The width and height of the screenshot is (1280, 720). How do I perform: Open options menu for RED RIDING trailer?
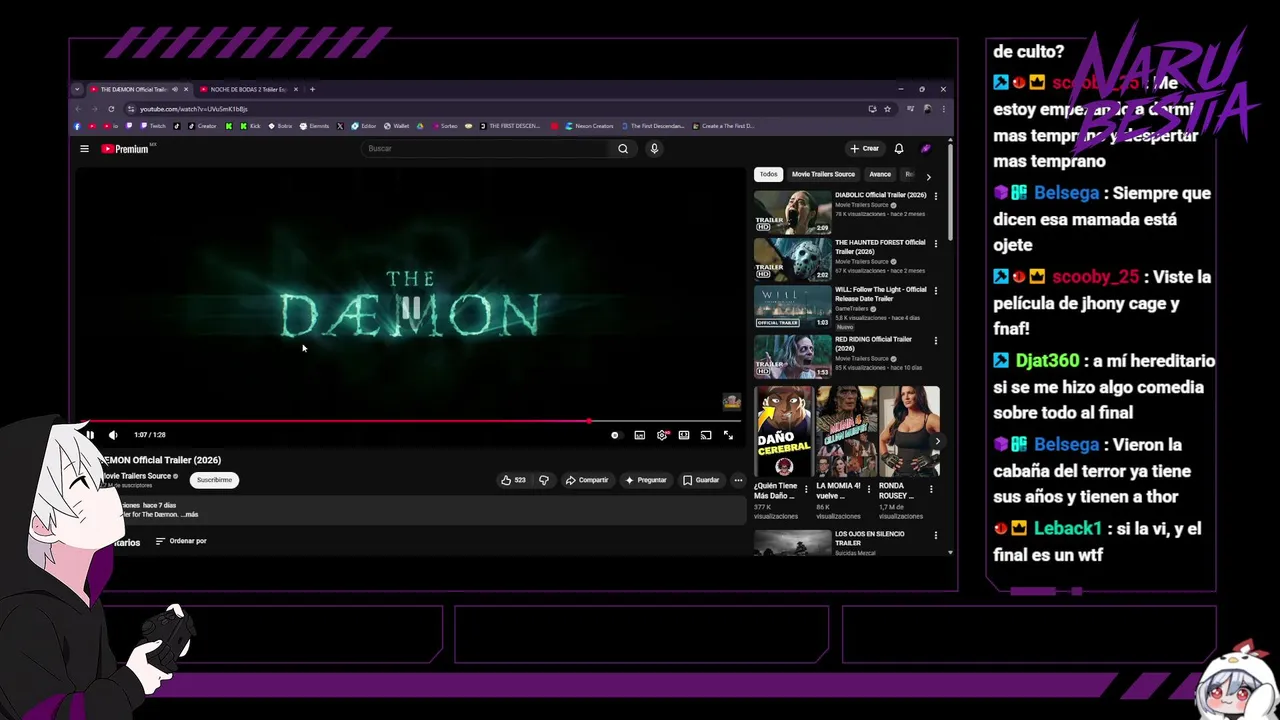[x=936, y=340]
